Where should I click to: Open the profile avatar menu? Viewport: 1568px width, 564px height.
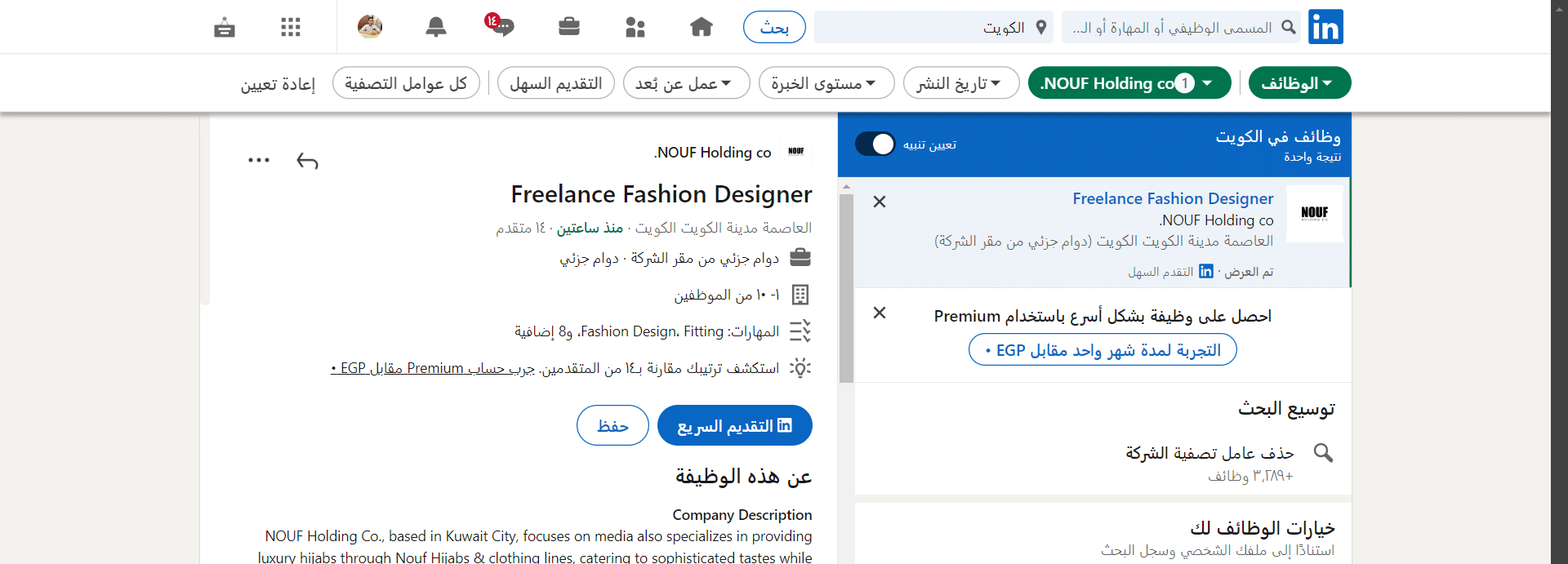pyautogui.click(x=370, y=27)
